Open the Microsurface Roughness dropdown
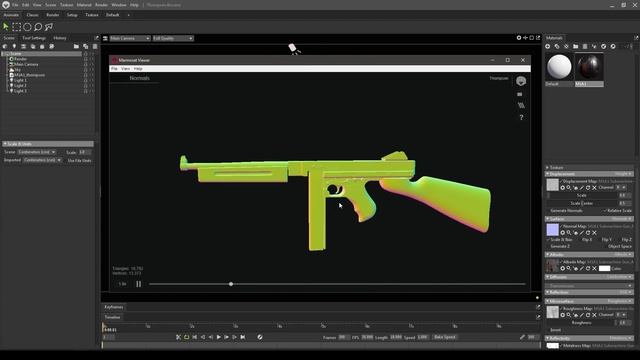This screenshot has width=640, height=360. pyautogui.click(x=619, y=301)
